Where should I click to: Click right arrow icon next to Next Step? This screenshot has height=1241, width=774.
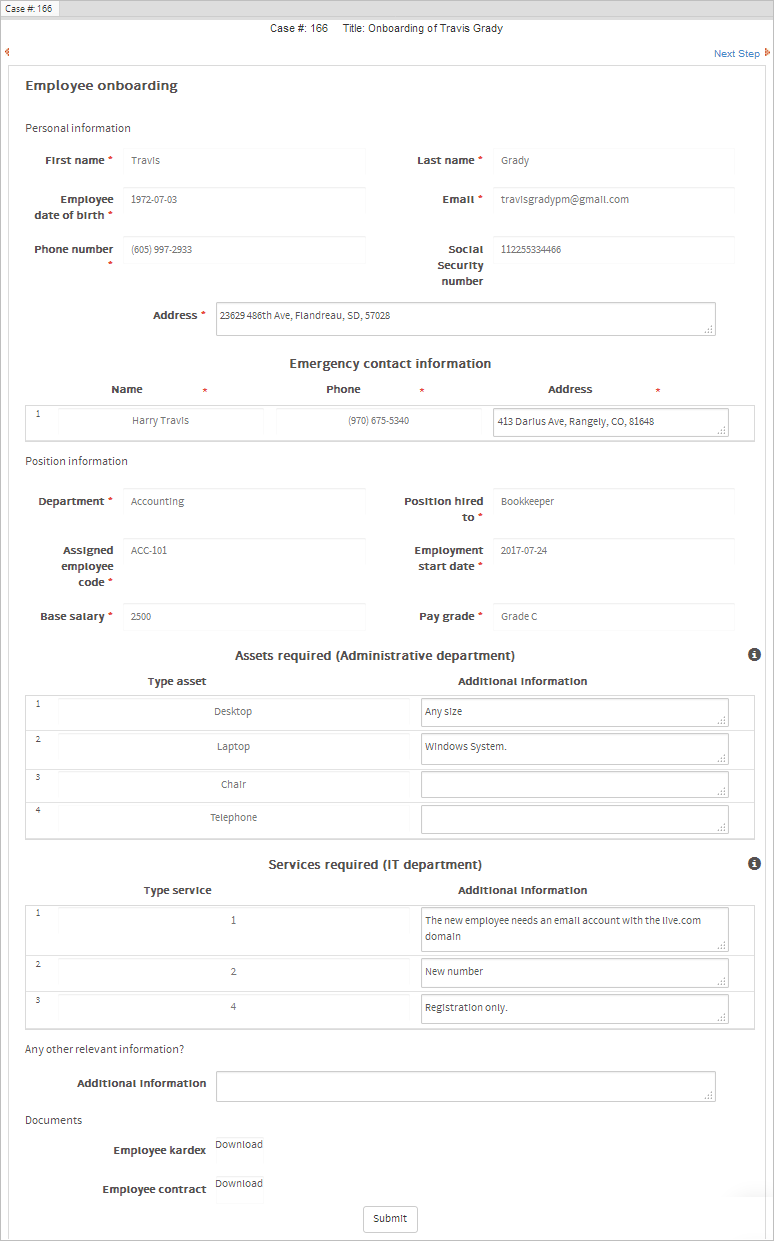tap(767, 53)
